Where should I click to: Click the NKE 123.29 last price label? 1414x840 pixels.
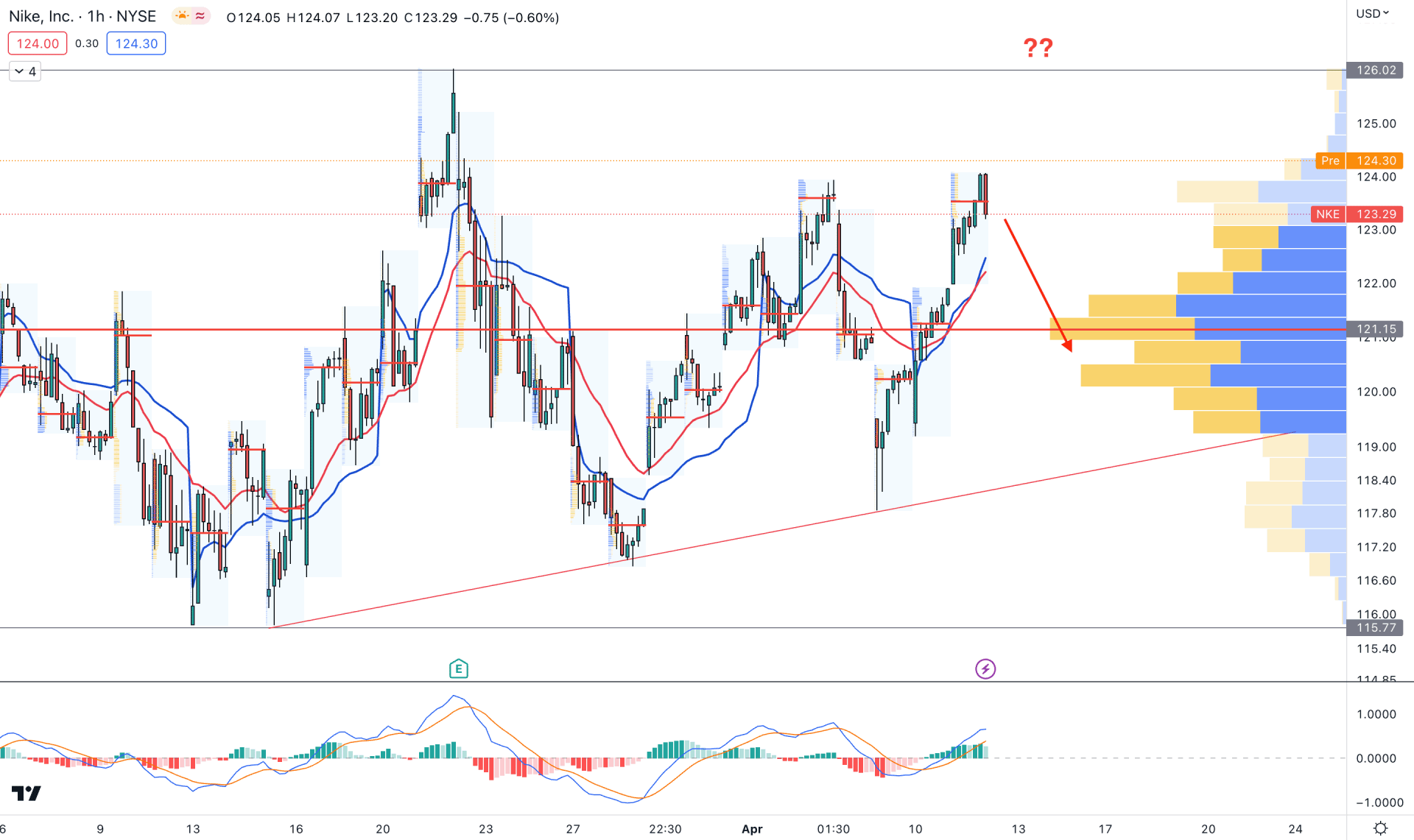(x=1357, y=214)
